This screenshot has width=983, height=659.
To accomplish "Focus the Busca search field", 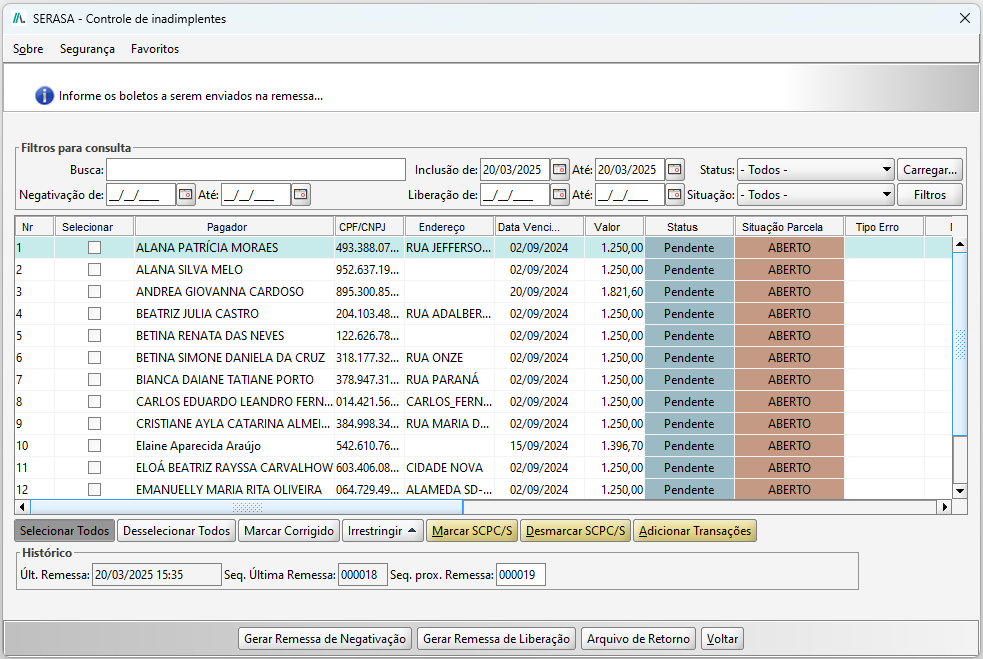I will pos(256,170).
